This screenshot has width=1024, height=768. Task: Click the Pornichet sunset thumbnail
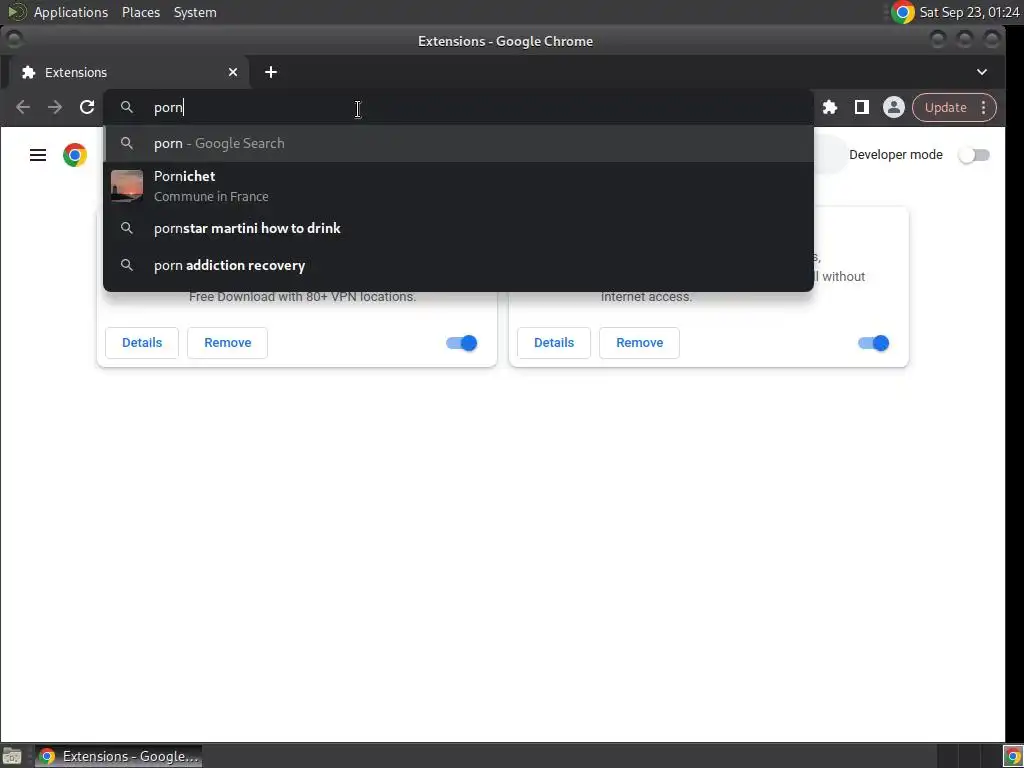point(127,186)
